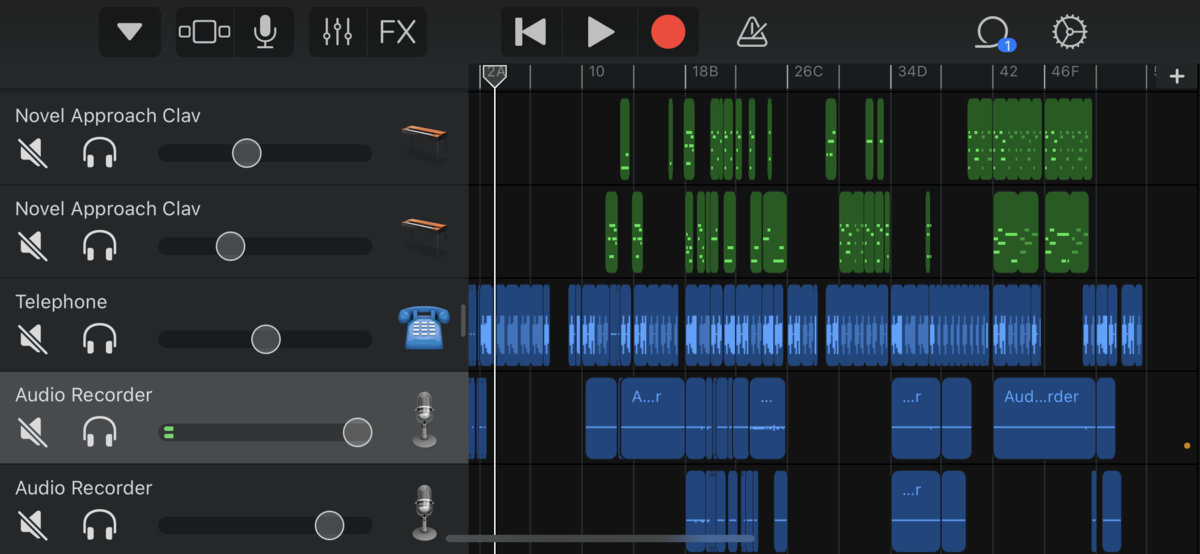This screenshot has height=554, width=1200.
Task: Open the loop browser icon
Action: click(993, 32)
